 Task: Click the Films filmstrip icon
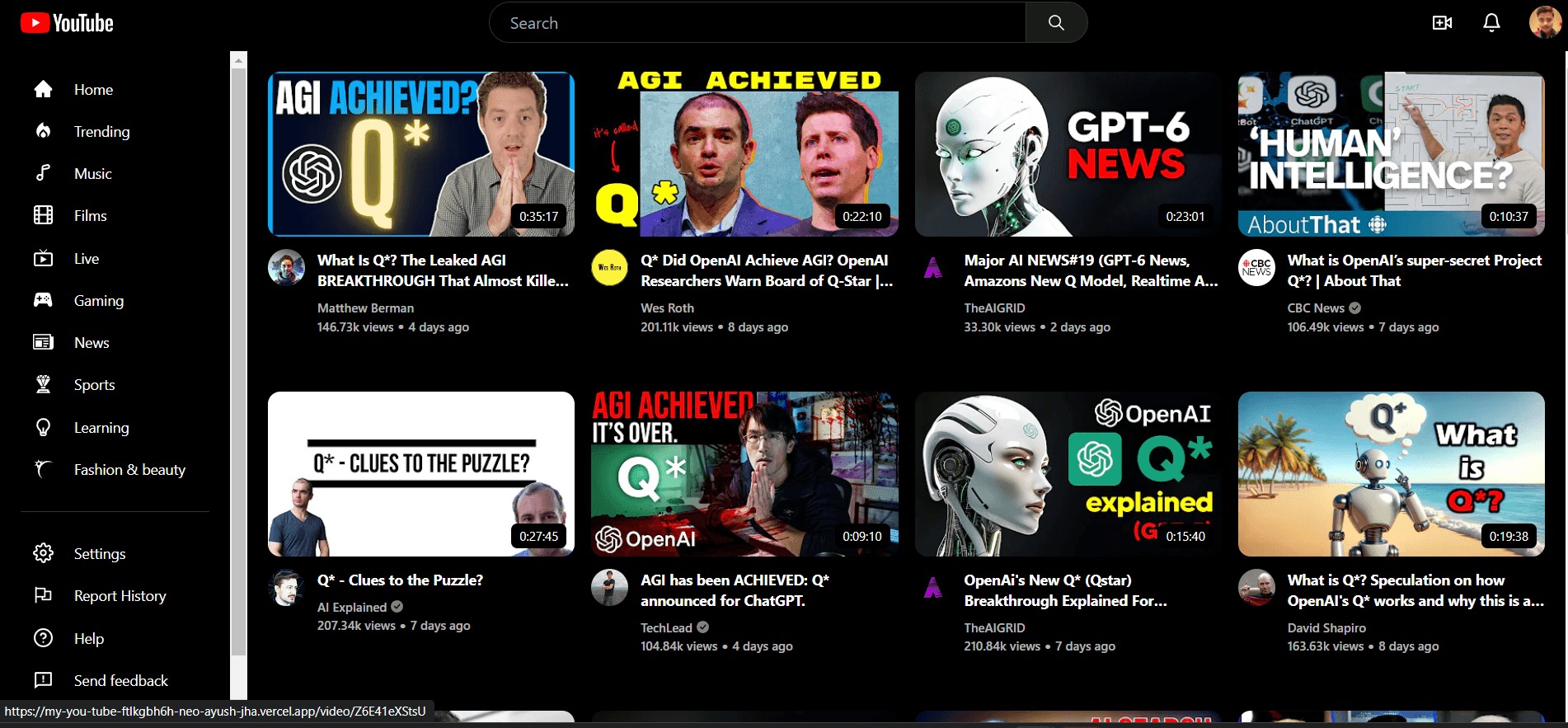coord(43,215)
